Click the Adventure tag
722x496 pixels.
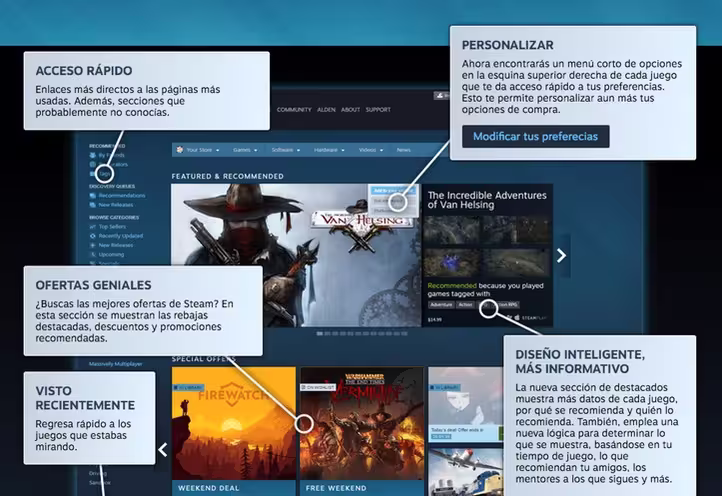[x=441, y=304]
